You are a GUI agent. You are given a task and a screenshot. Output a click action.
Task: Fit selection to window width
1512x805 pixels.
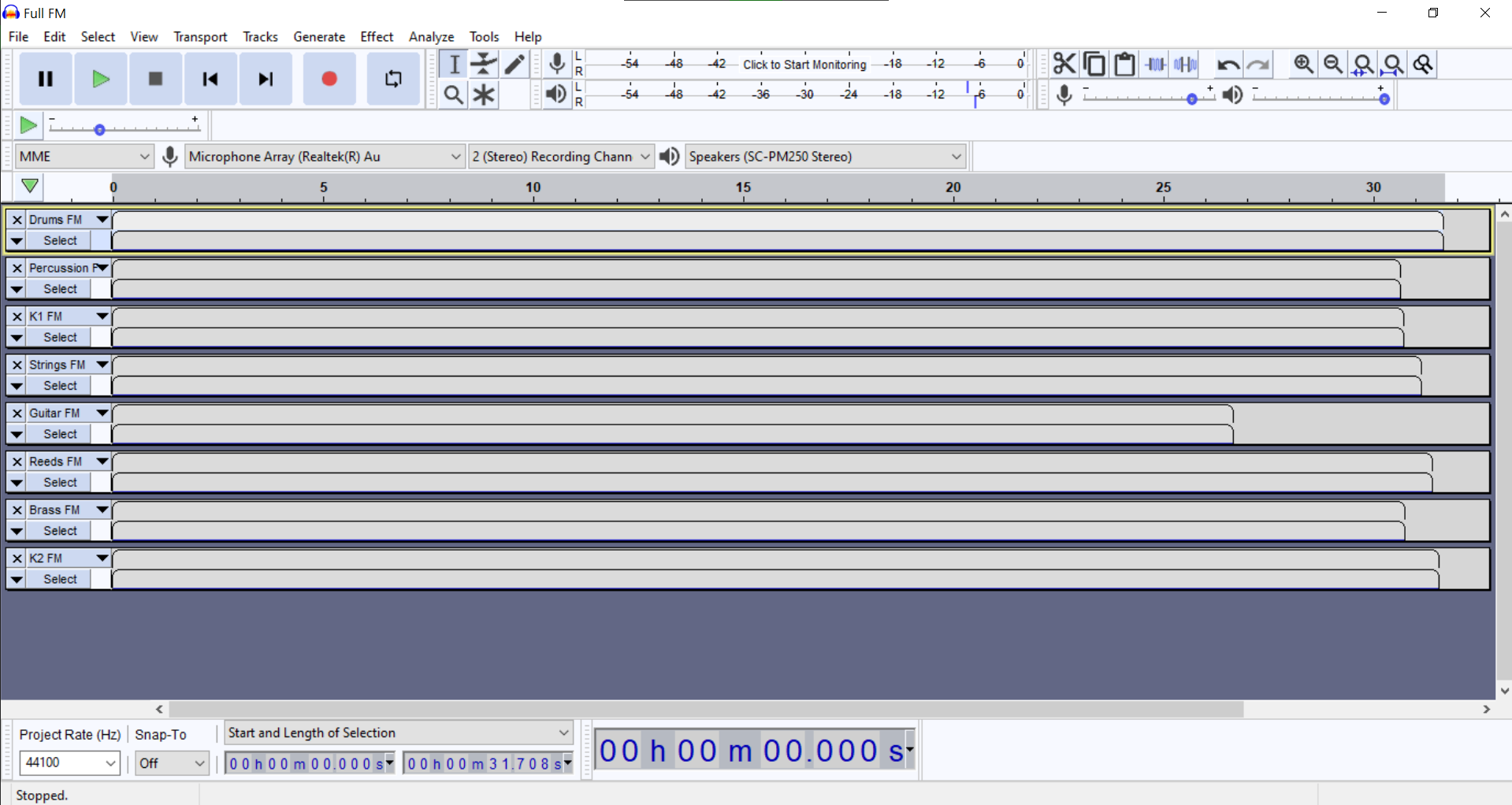pos(1363,64)
